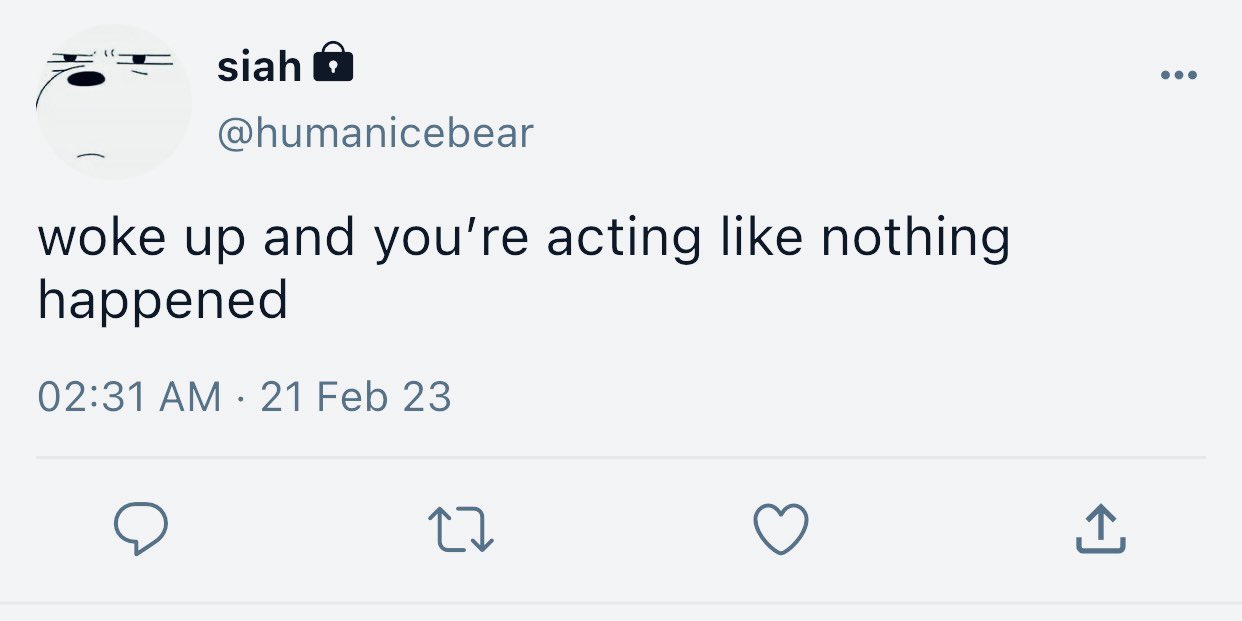Click the bear's nose in the avatar
The width and height of the screenshot is (1242, 621).
[x=90, y=78]
